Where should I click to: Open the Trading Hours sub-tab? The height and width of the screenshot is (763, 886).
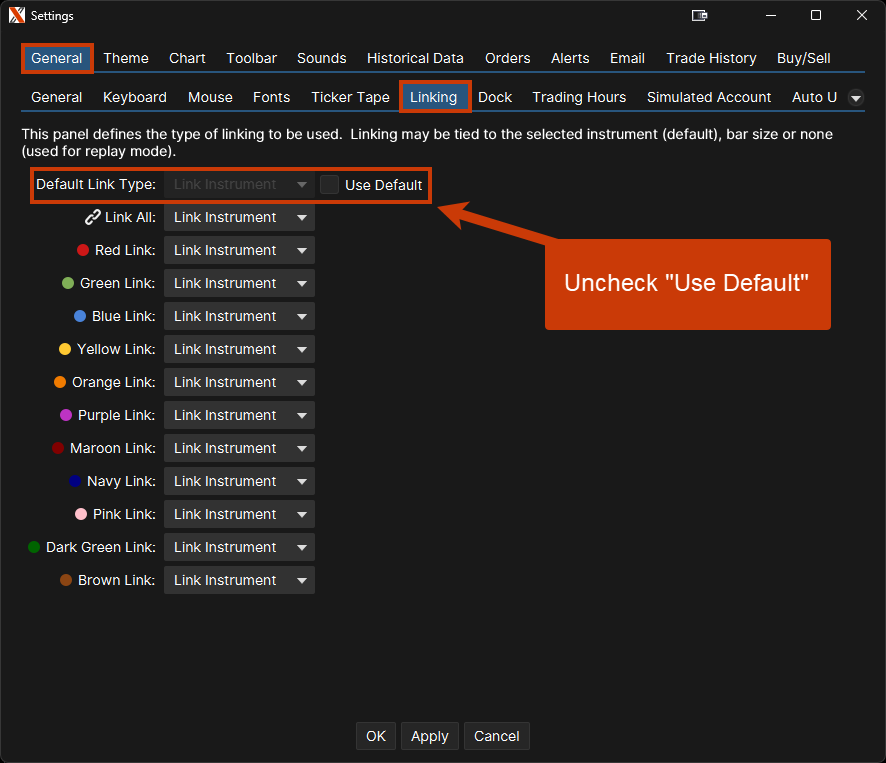pyautogui.click(x=579, y=97)
